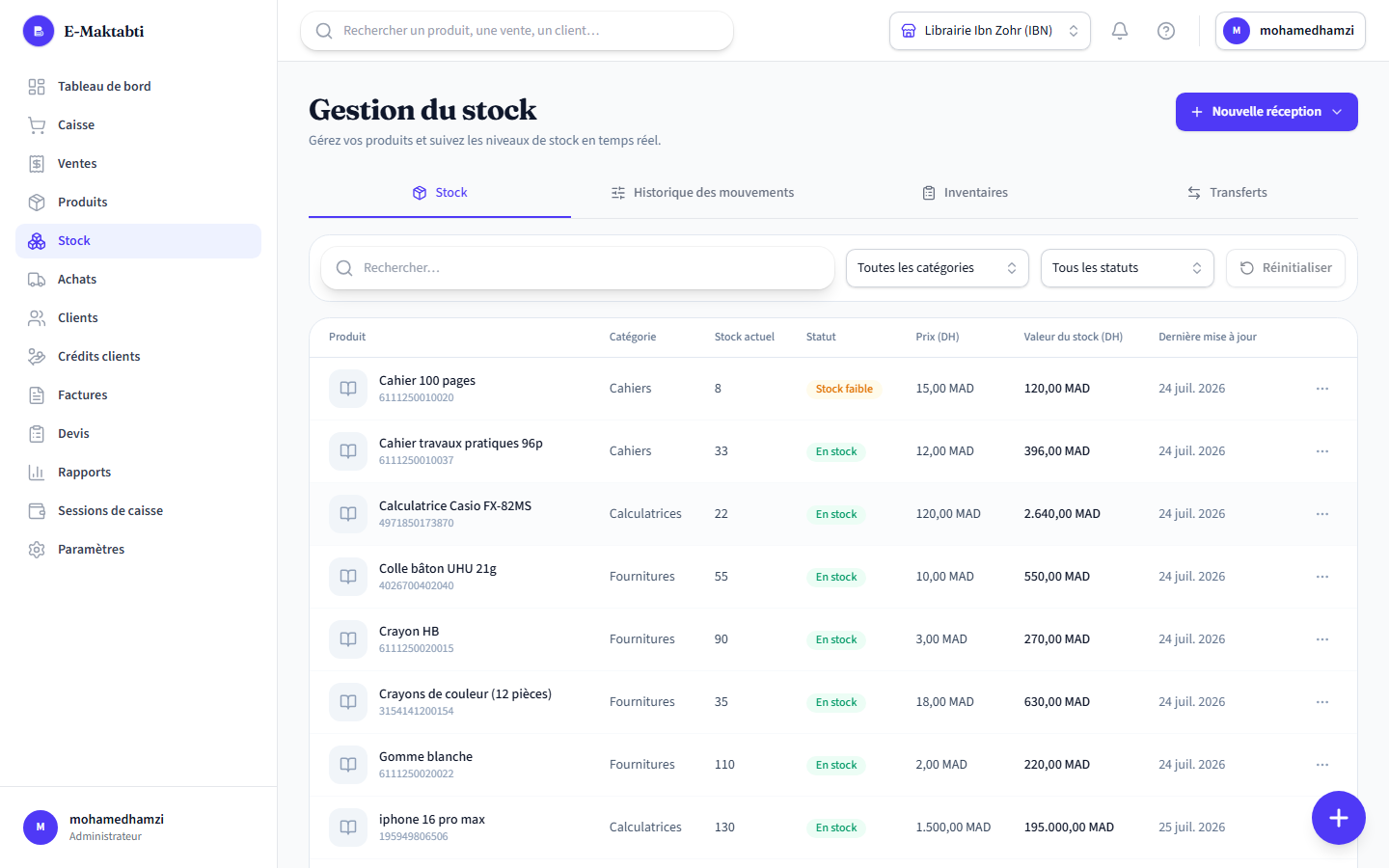Switch to Historique des mouvements tab

(702, 193)
